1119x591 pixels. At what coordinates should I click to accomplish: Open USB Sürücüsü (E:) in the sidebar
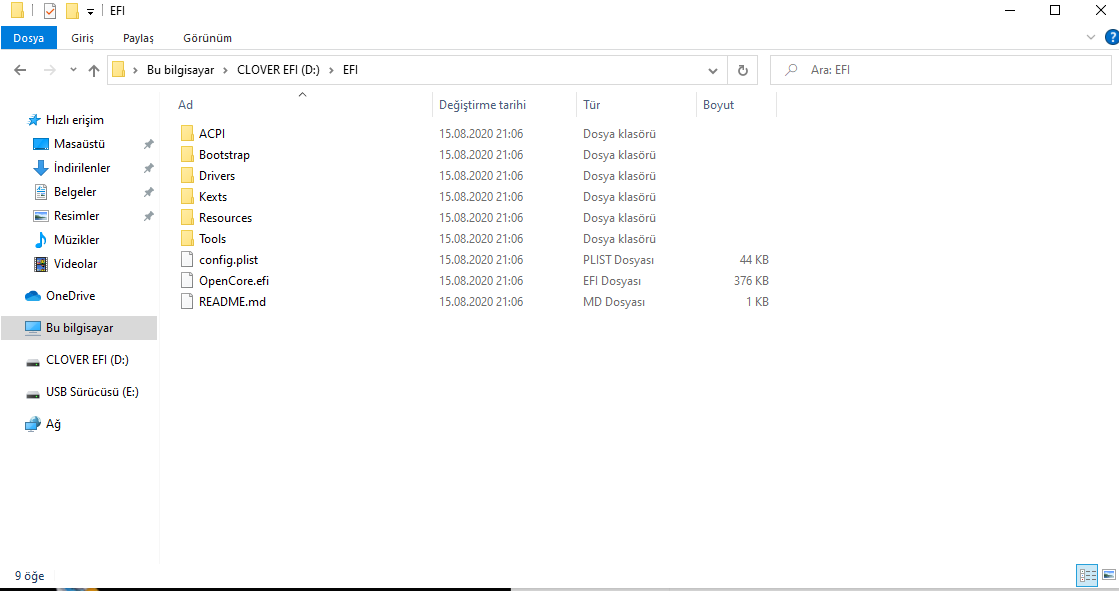coord(92,392)
